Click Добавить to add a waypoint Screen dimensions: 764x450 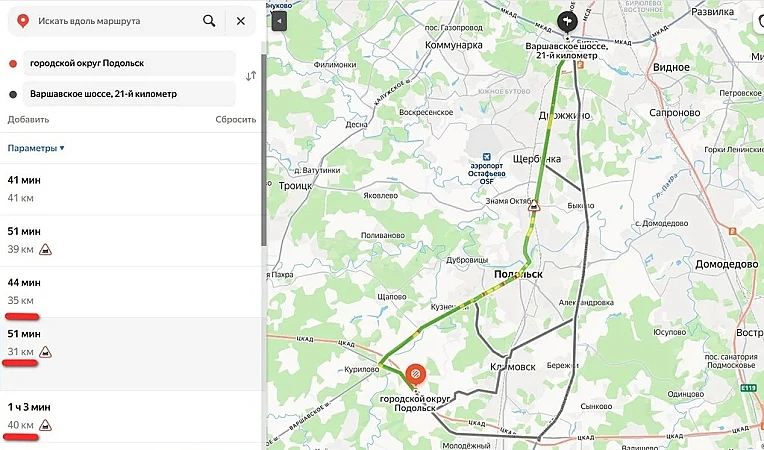(x=28, y=119)
